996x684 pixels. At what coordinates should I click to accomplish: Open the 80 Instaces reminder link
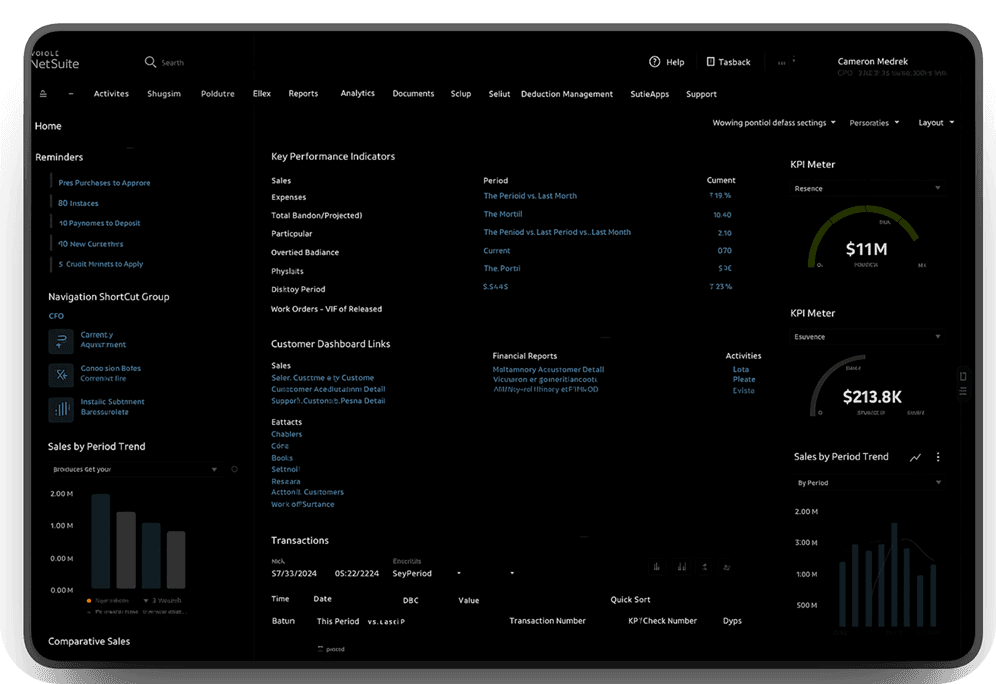pos(78,203)
